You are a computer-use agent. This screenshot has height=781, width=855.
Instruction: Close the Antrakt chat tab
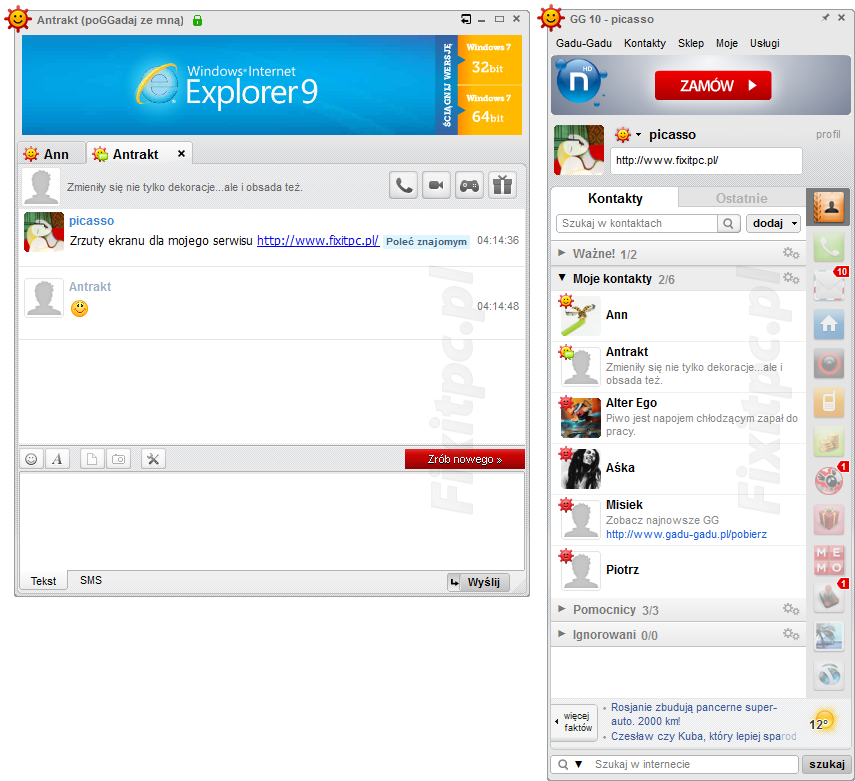pos(182,154)
